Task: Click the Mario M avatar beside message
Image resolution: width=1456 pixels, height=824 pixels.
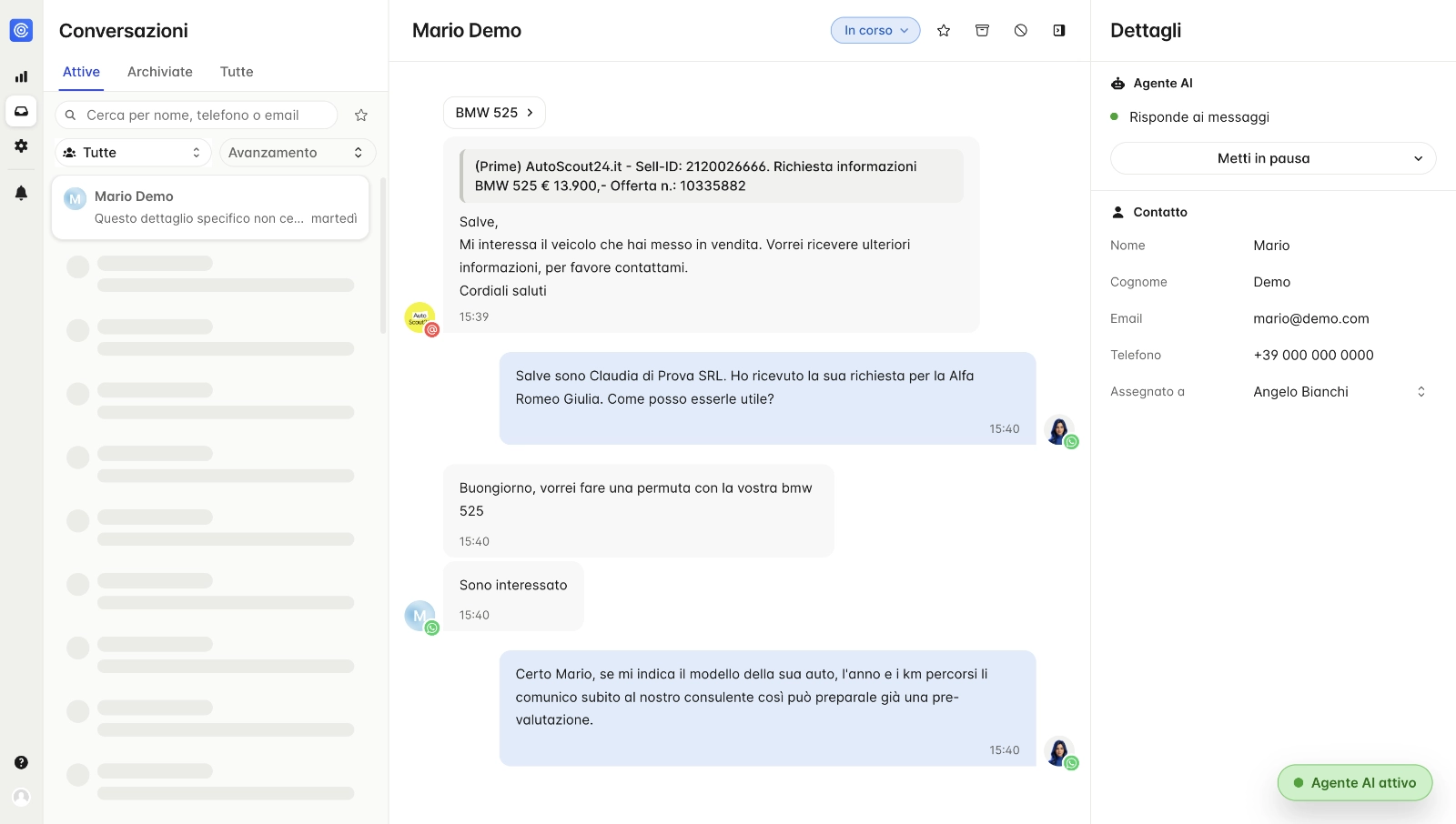Action: (420, 616)
